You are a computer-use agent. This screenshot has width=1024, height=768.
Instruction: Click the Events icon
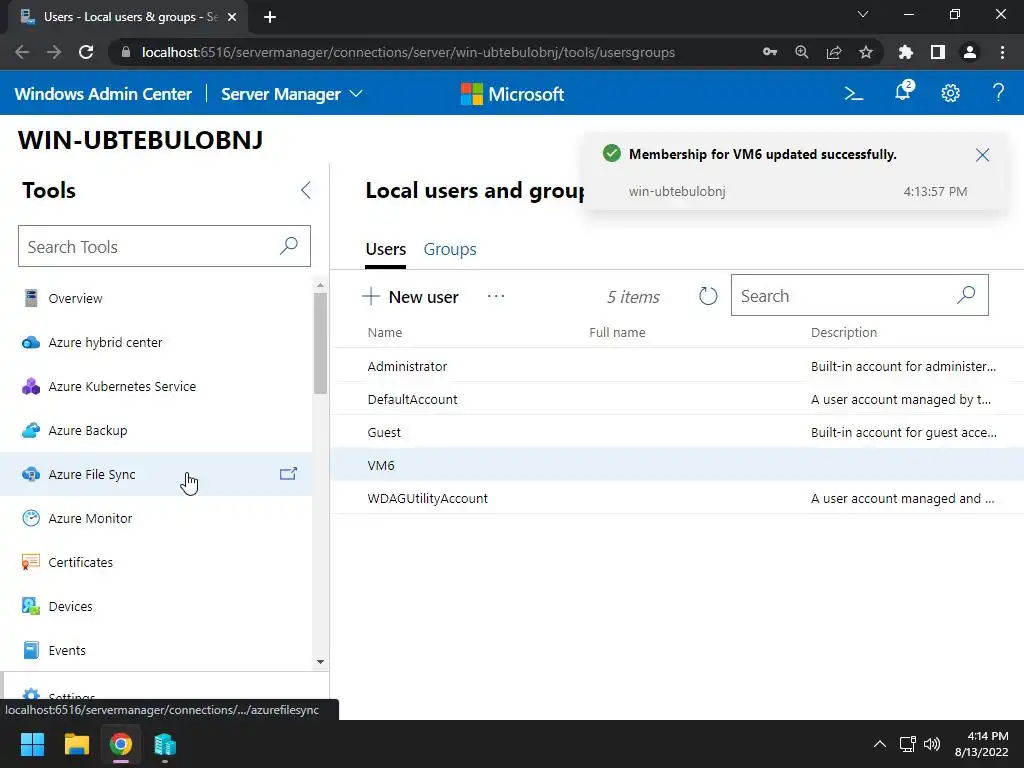coord(31,650)
